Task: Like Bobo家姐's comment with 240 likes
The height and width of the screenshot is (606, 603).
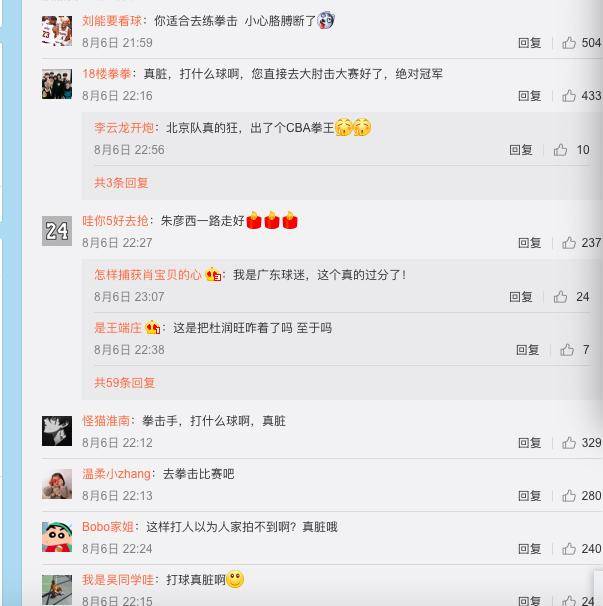Action: [569, 548]
